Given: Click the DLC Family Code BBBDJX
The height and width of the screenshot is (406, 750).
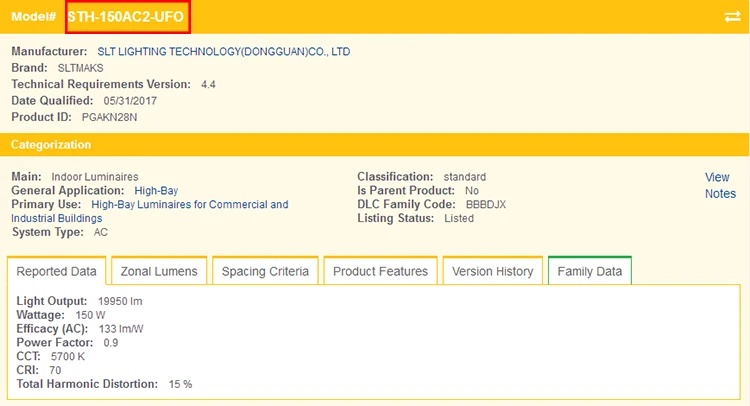Looking at the screenshot, I should click(x=486, y=204).
